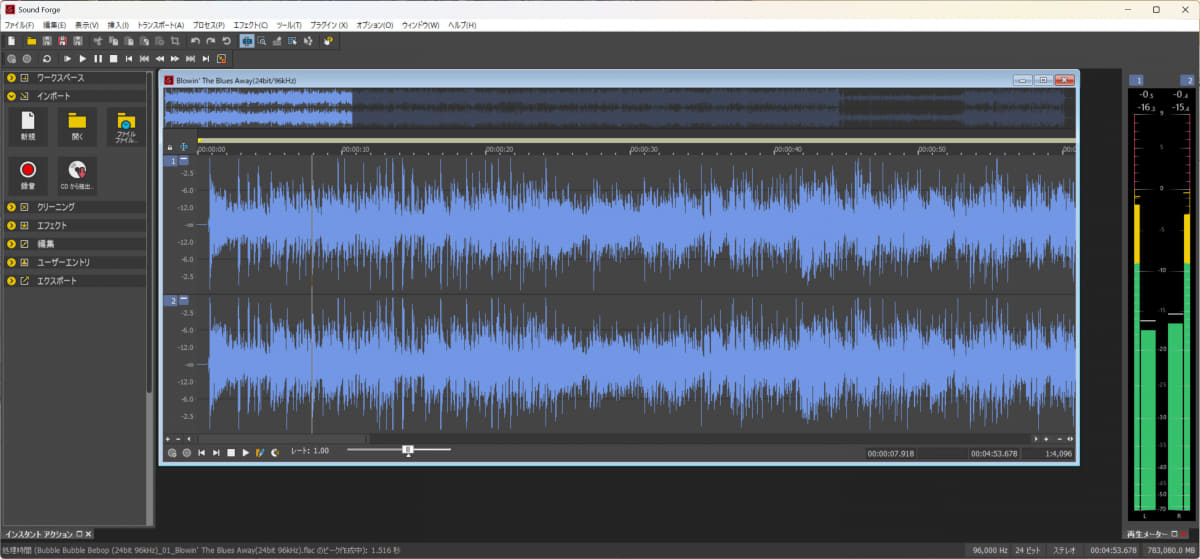The height and width of the screenshot is (559, 1200).
Task: Click the yellow Open folder toolbar icon
Action: (32, 41)
